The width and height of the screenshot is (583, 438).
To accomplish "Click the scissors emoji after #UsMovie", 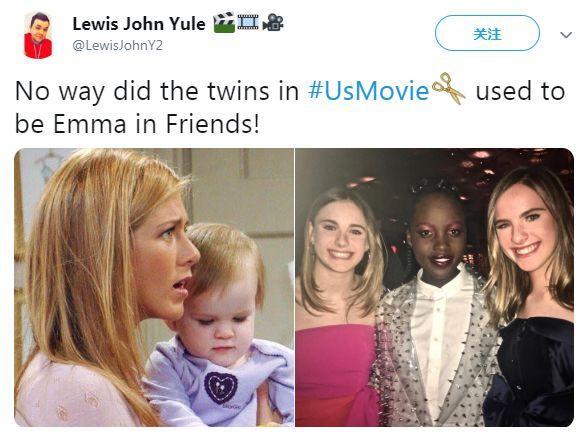I will 449,88.
